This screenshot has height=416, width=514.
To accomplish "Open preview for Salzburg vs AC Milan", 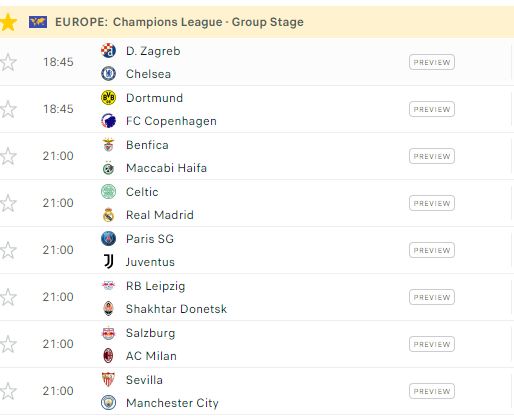I will [432, 344].
